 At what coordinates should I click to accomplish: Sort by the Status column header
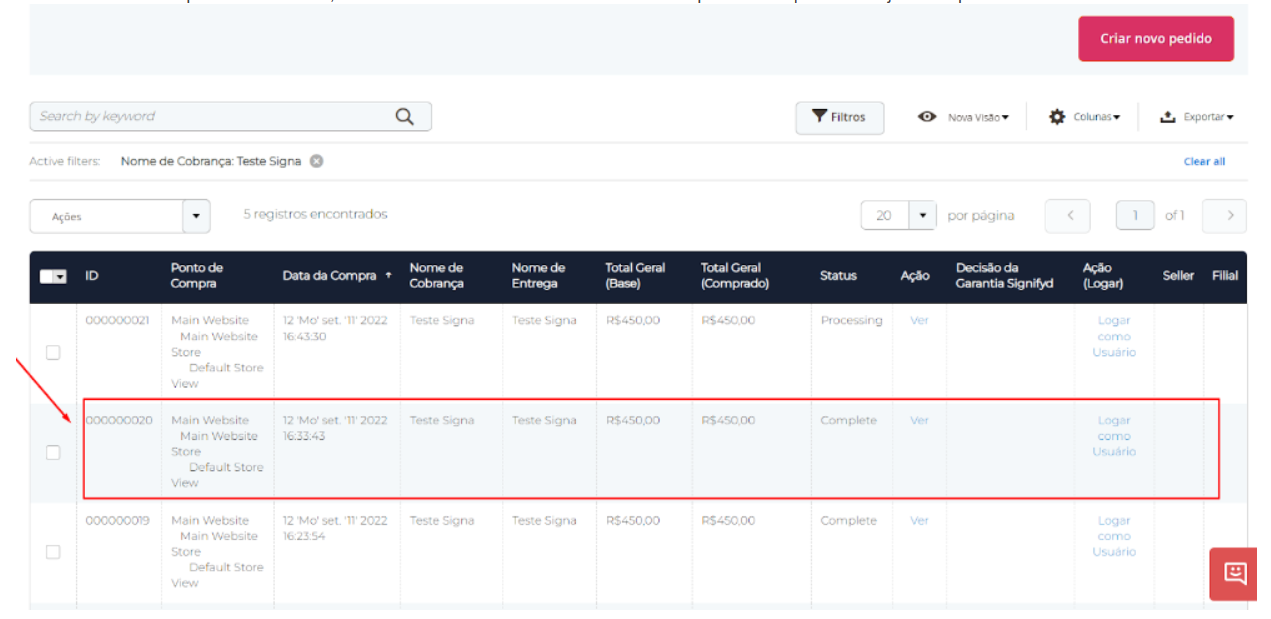click(838, 276)
